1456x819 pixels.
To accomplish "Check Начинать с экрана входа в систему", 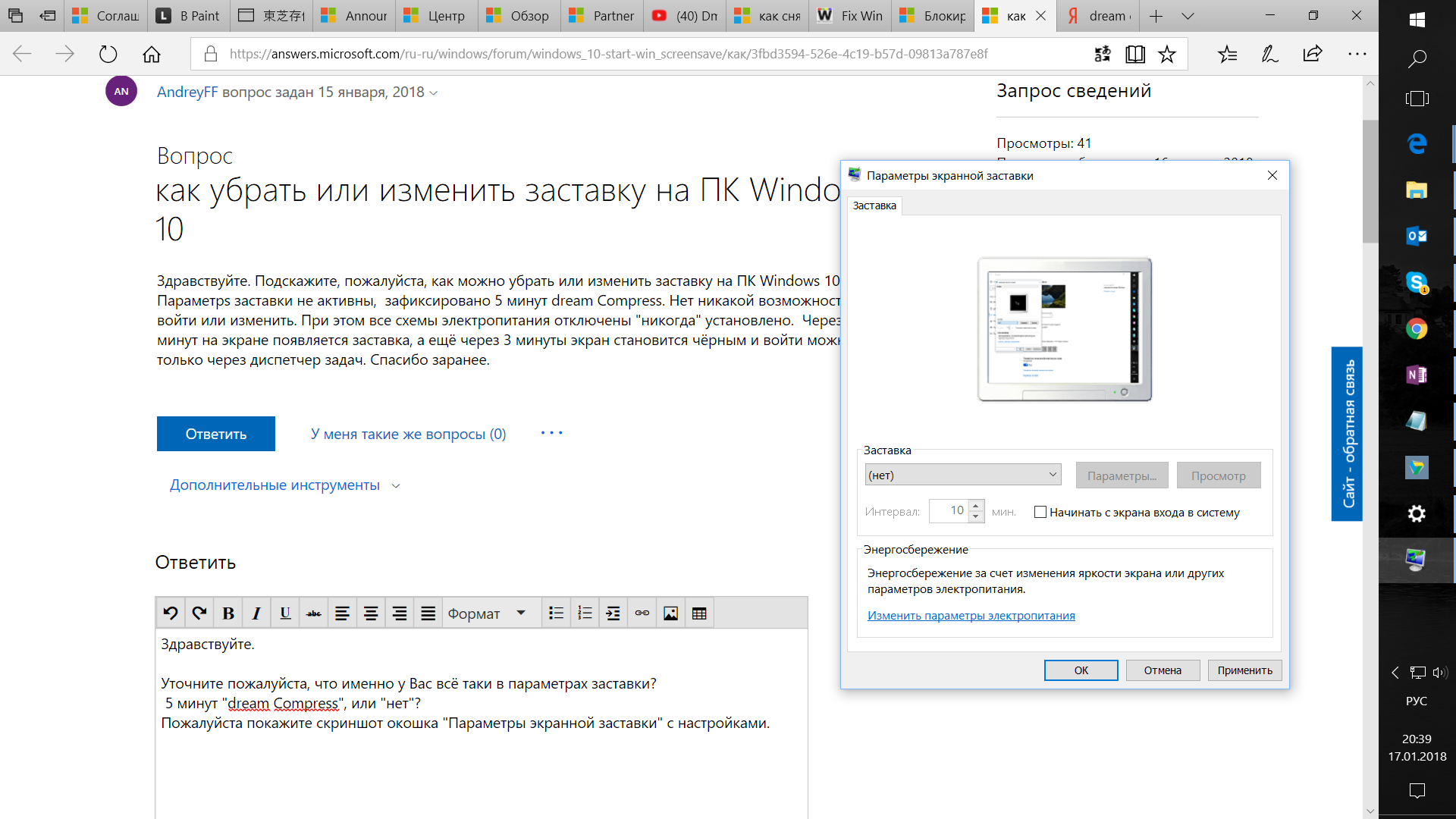I will point(1040,512).
